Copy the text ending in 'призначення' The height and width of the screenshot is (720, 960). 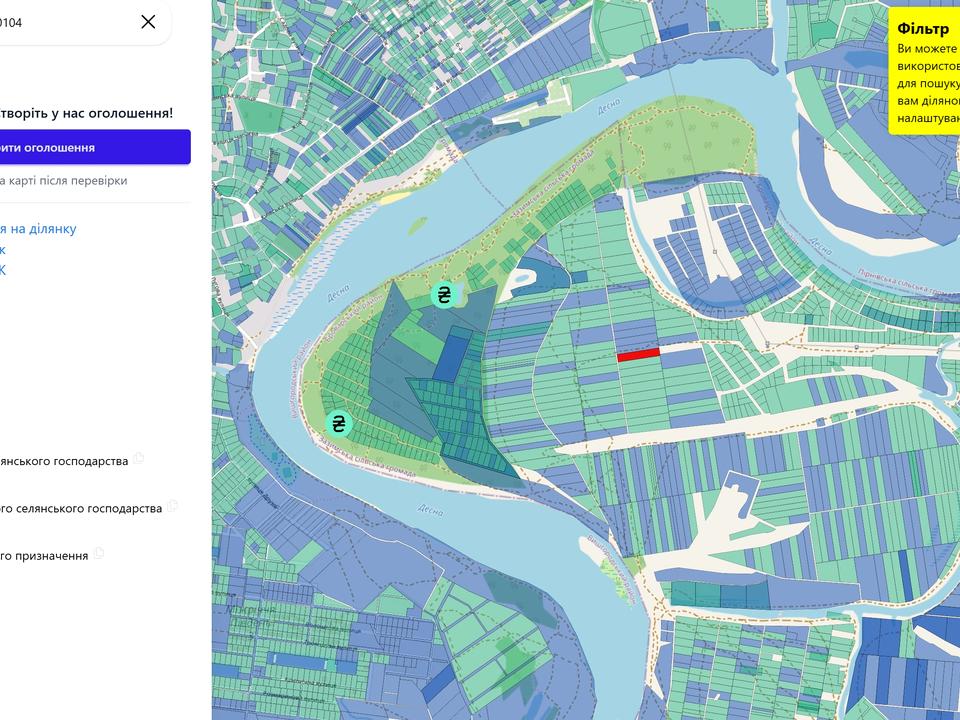click(99, 553)
